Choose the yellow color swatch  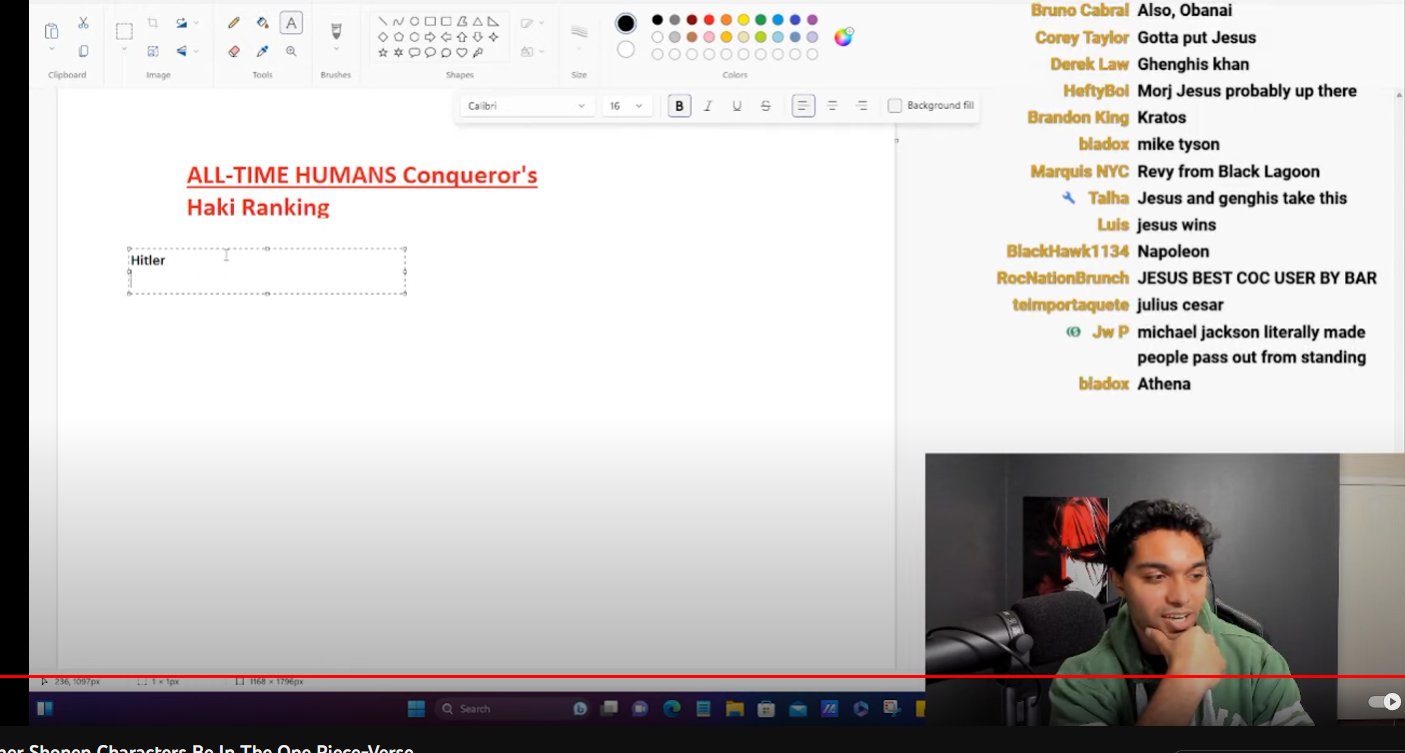click(x=743, y=20)
